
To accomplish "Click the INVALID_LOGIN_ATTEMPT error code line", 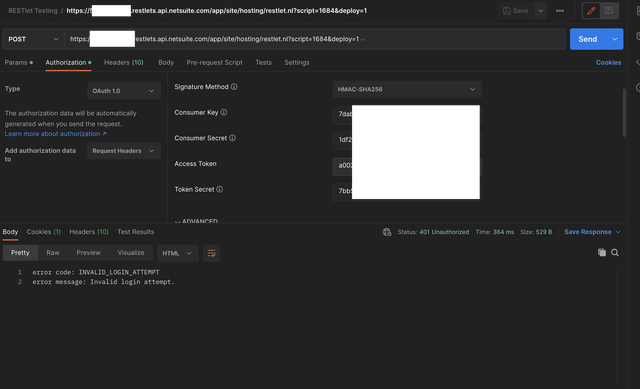I will tap(96, 272).
